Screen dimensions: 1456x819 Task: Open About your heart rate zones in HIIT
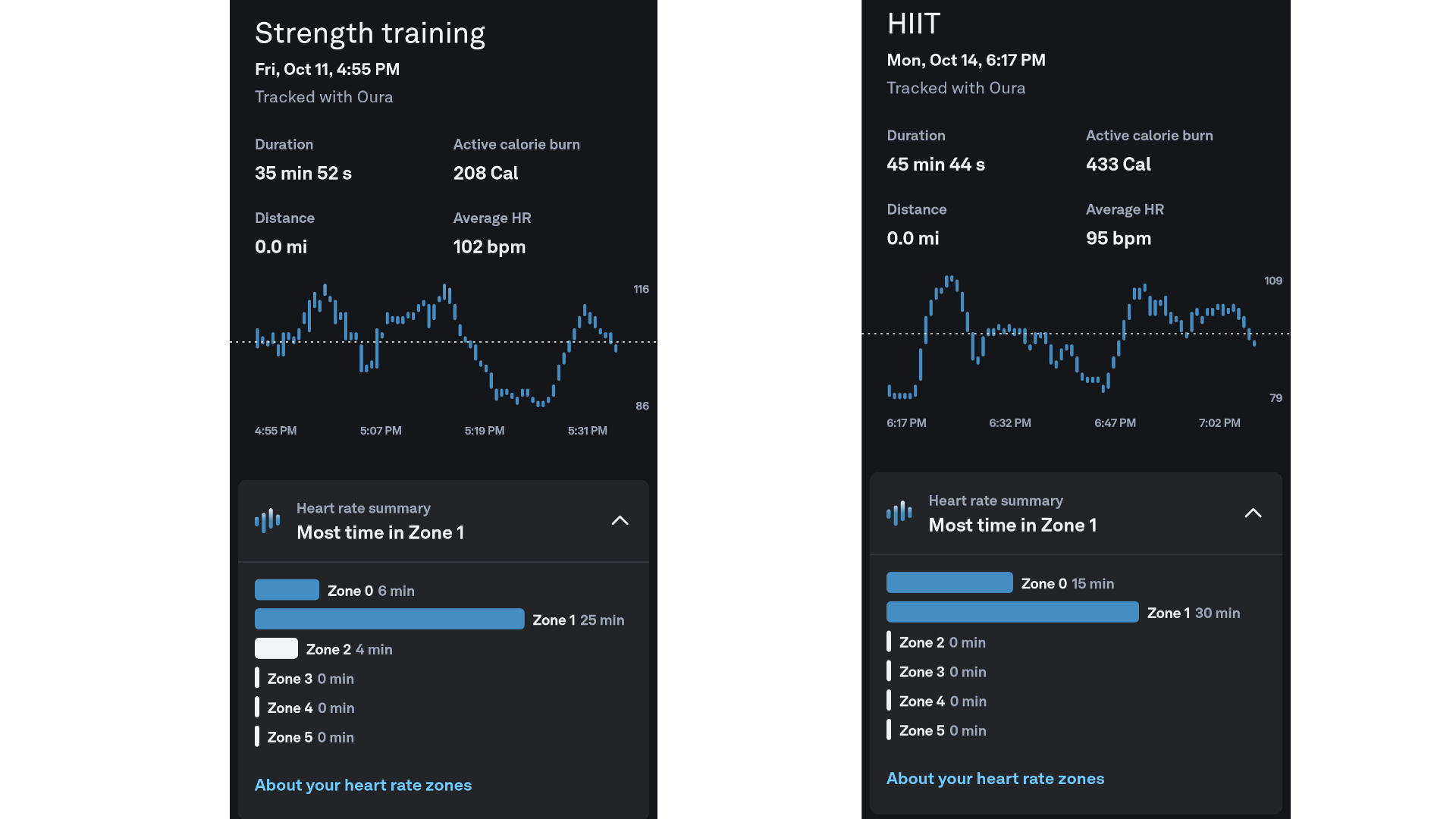click(995, 779)
